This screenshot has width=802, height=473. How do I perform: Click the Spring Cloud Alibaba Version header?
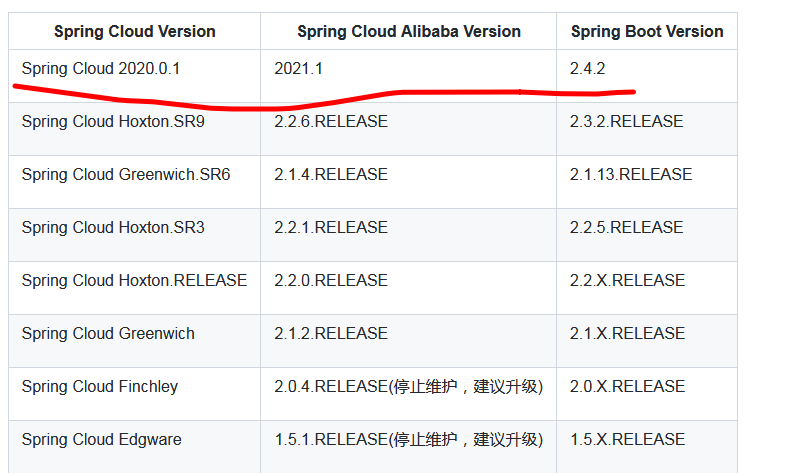pyautogui.click(x=408, y=32)
